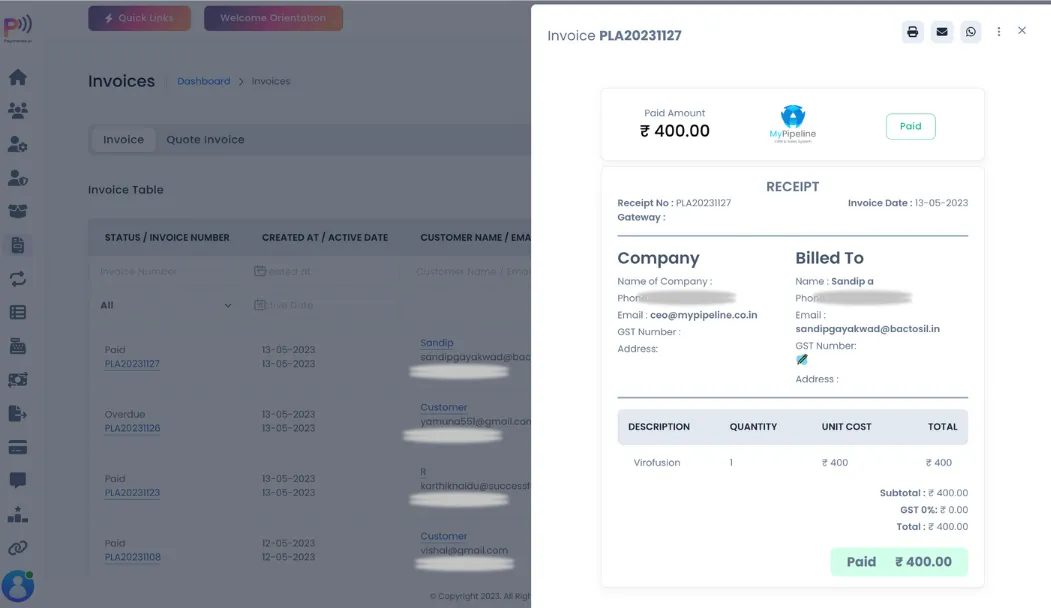
Task: Open the cash register icon in sidebar
Action: pos(18,346)
